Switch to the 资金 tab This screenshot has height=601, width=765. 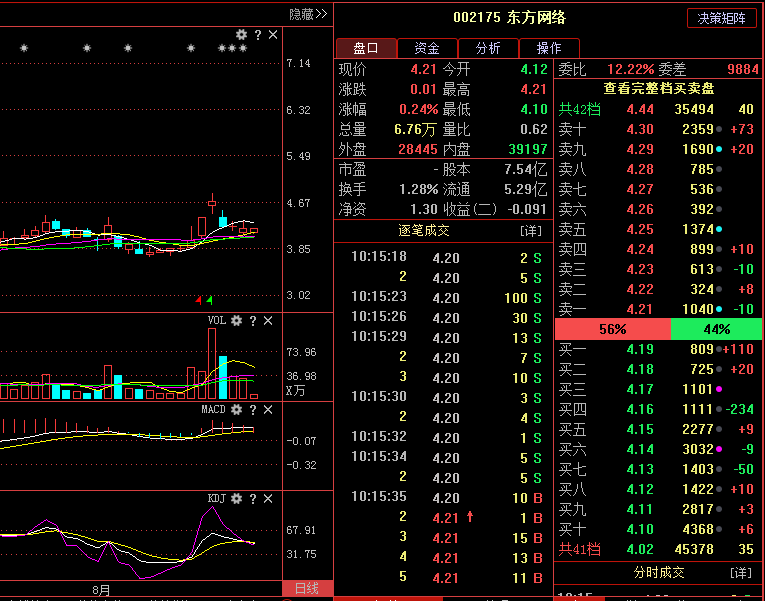427,48
